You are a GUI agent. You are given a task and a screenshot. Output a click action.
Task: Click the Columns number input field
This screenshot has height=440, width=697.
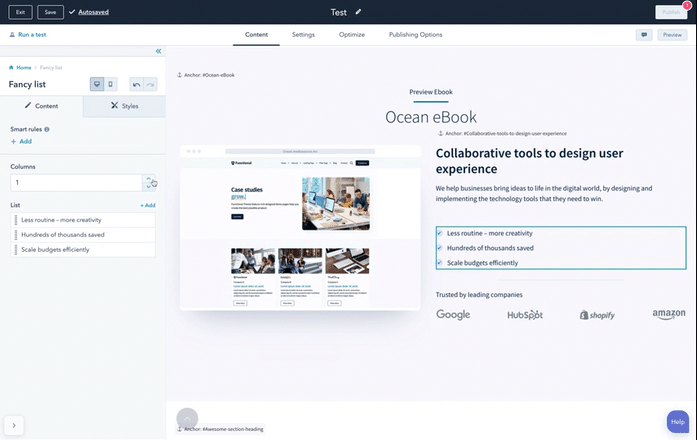(76, 183)
